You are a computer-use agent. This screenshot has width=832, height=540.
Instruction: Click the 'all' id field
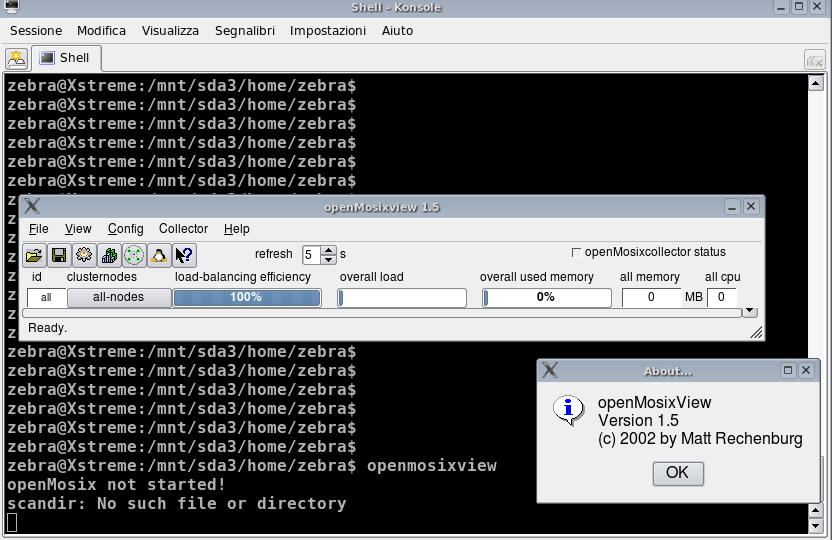click(x=47, y=298)
